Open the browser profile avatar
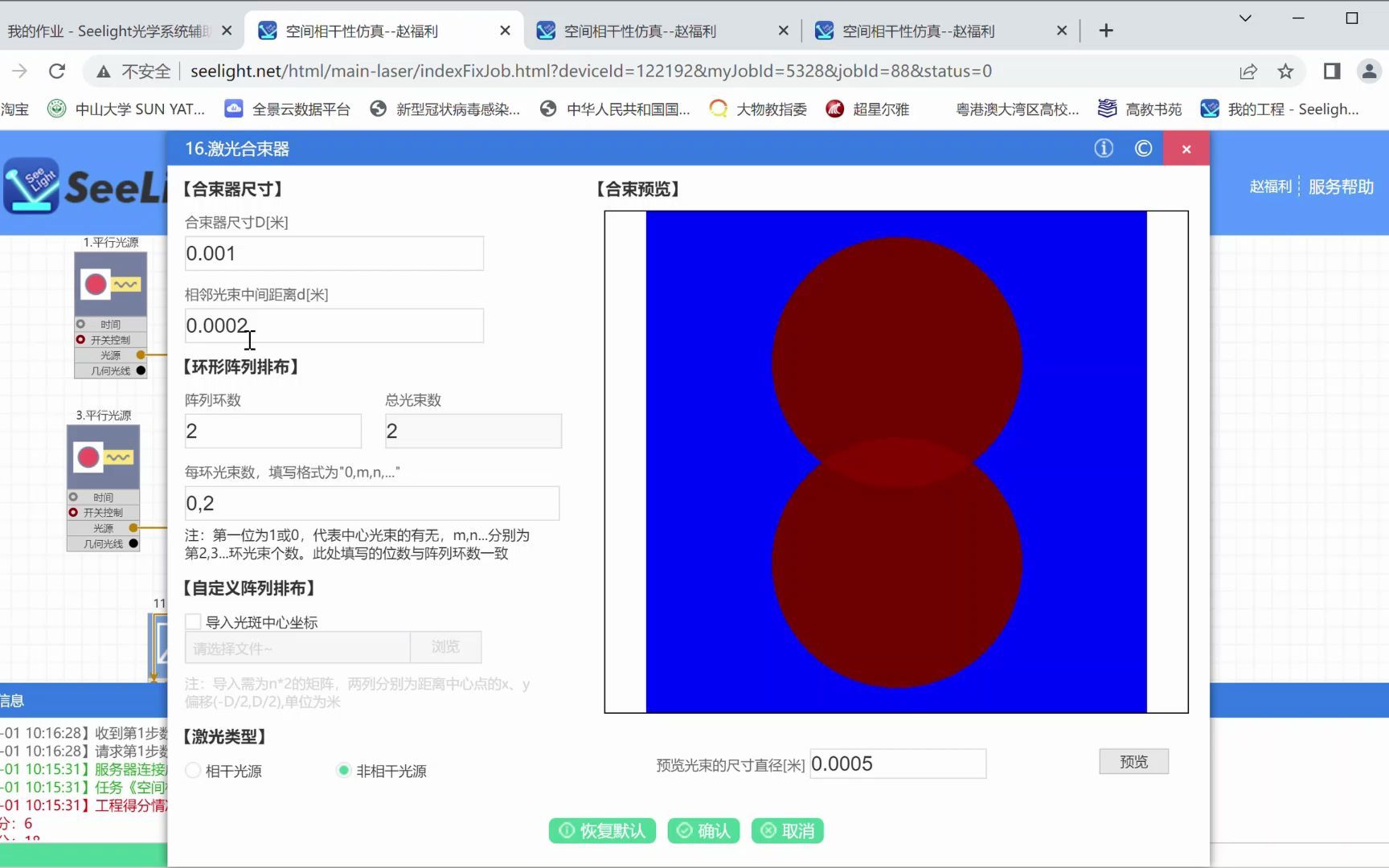1389x868 pixels. coord(1369,72)
